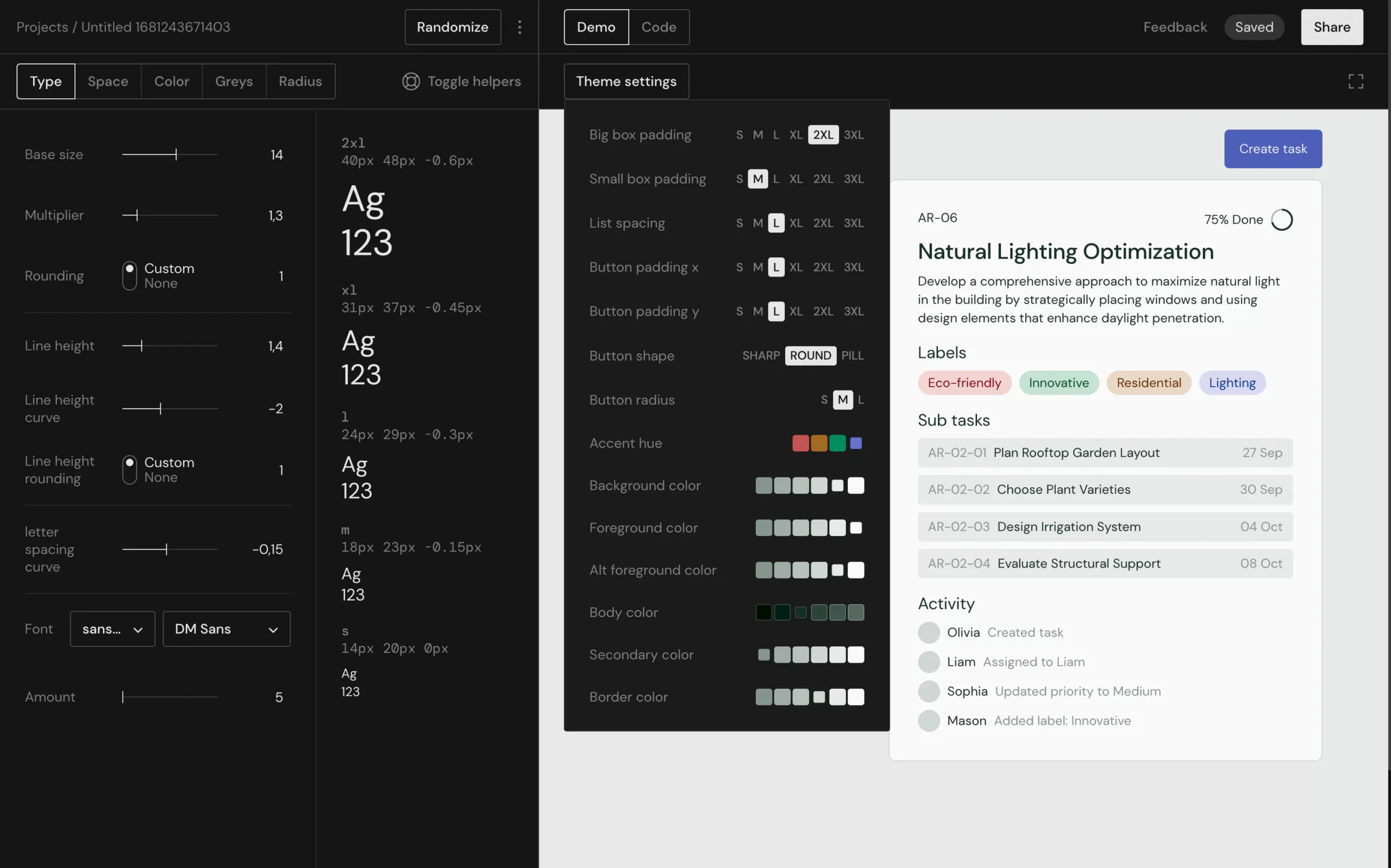
Task: Toggle the Rounding Custom/None switch
Action: pyautogui.click(x=130, y=275)
